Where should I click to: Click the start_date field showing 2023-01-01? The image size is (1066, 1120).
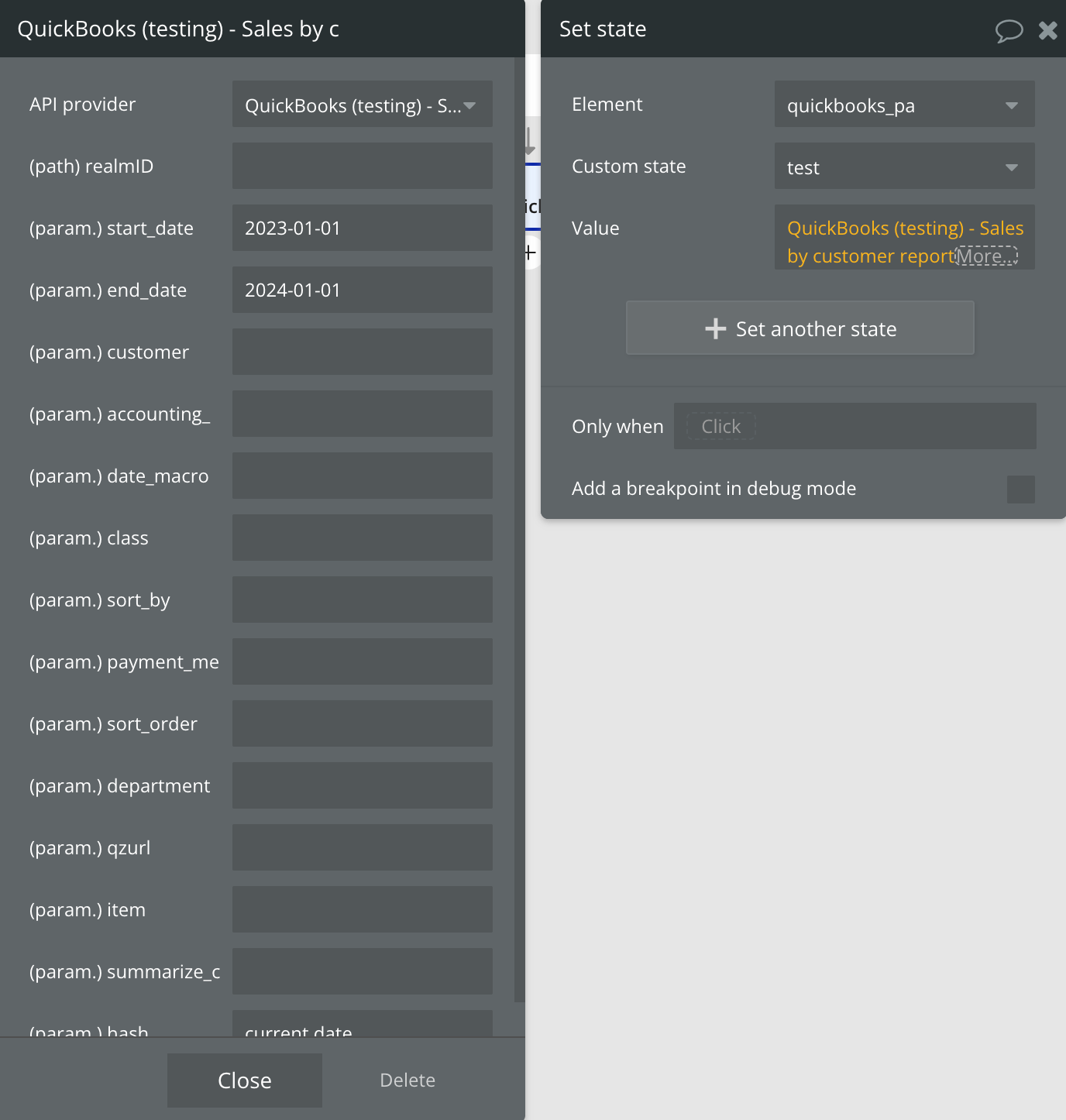363,228
